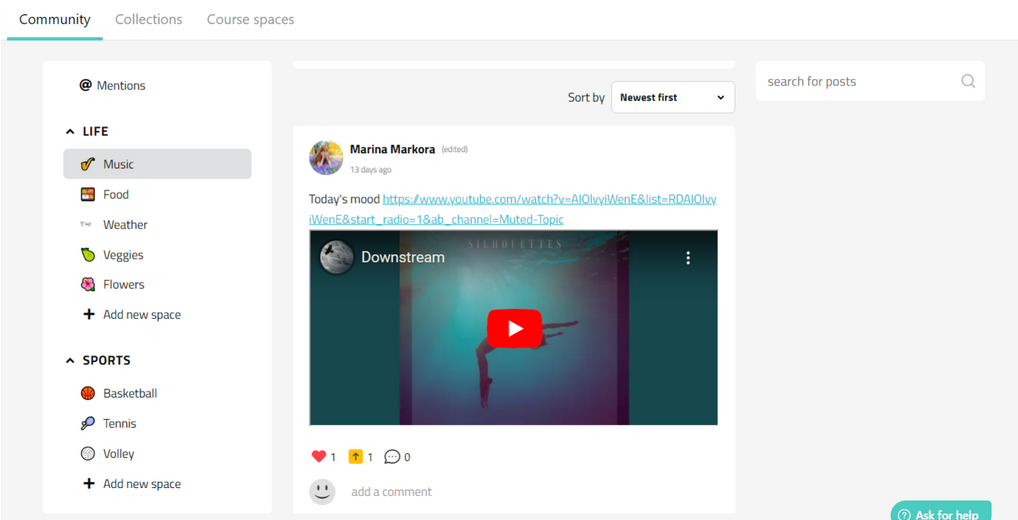Click the pear Veggies icon
This screenshot has height=520, width=1018.
88,254
